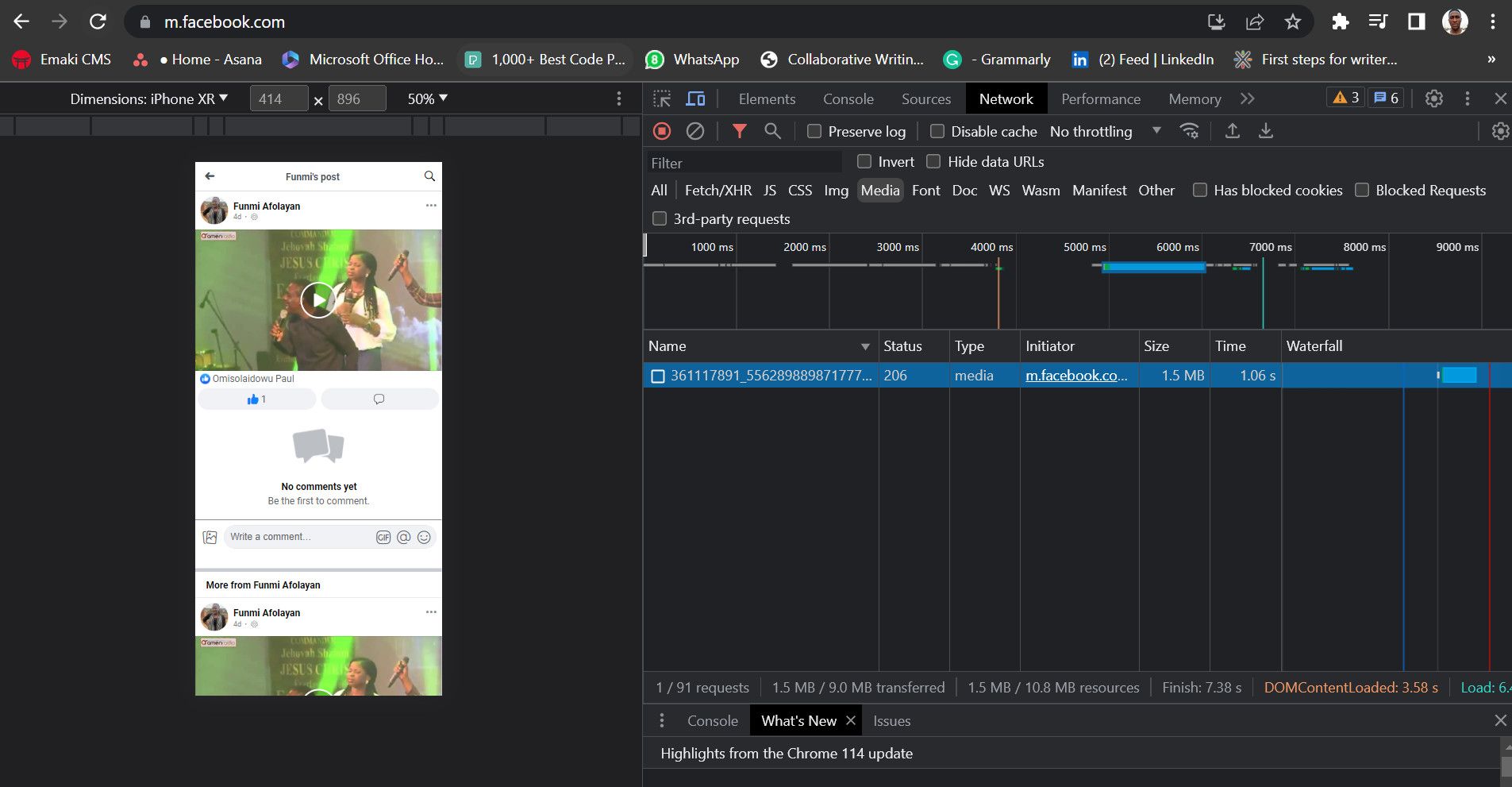Play the video in Funmi's post

pos(318,300)
